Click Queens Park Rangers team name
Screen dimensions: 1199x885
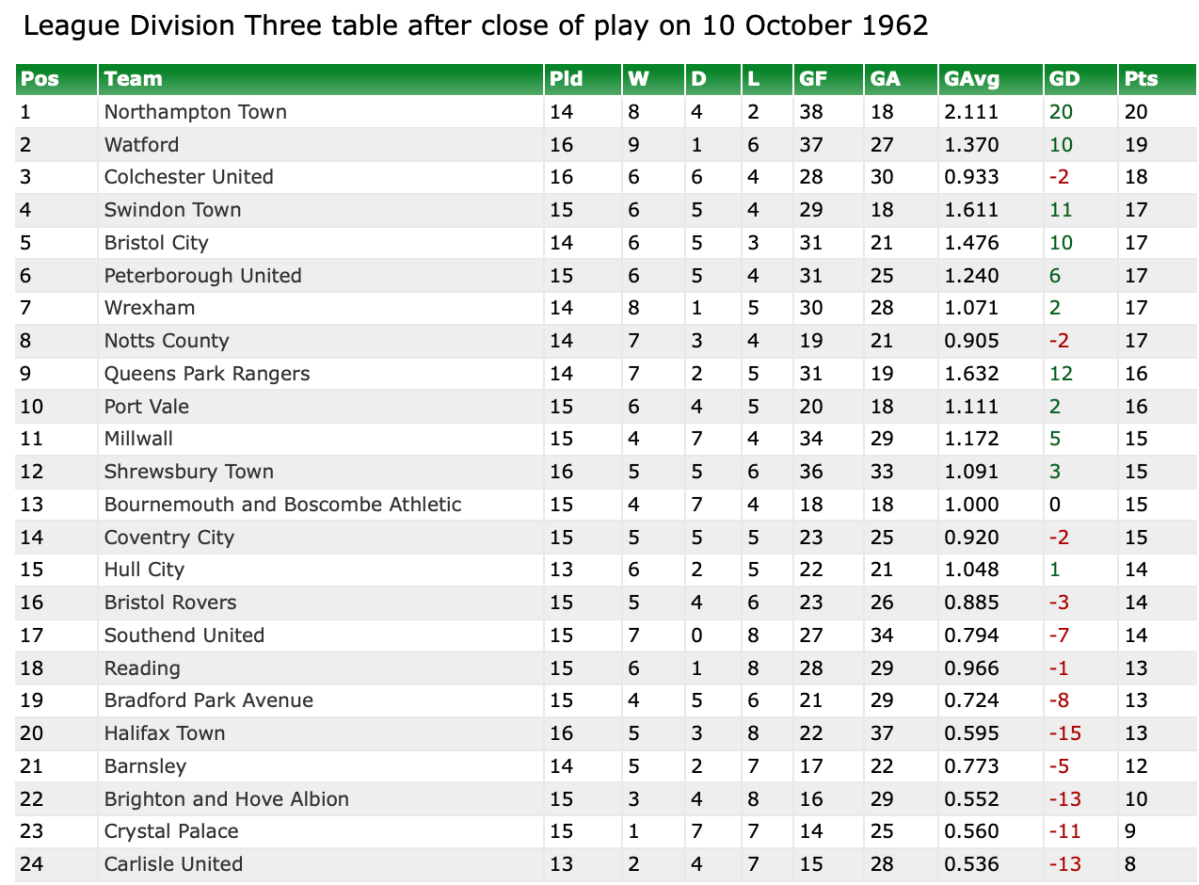click(207, 374)
